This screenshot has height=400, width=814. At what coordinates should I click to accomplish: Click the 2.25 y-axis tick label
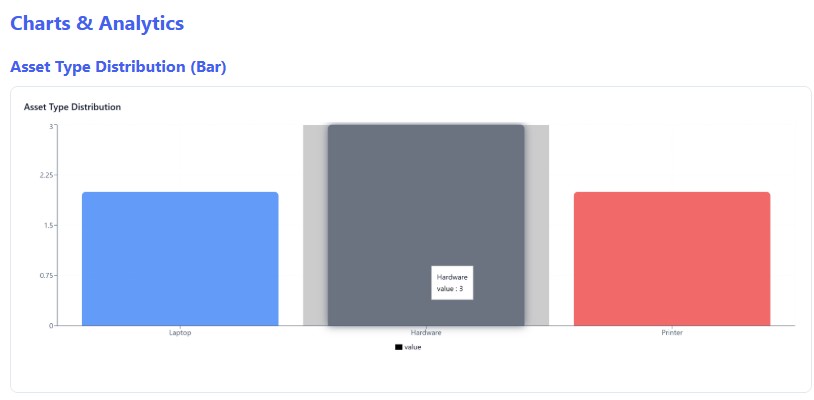(46, 175)
